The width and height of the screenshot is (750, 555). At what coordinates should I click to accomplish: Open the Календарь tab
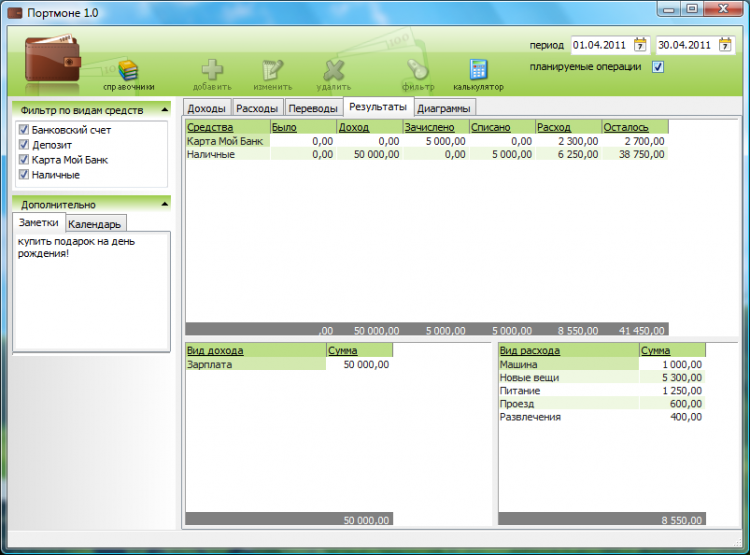pyautogui.click(x=95, y=224)
